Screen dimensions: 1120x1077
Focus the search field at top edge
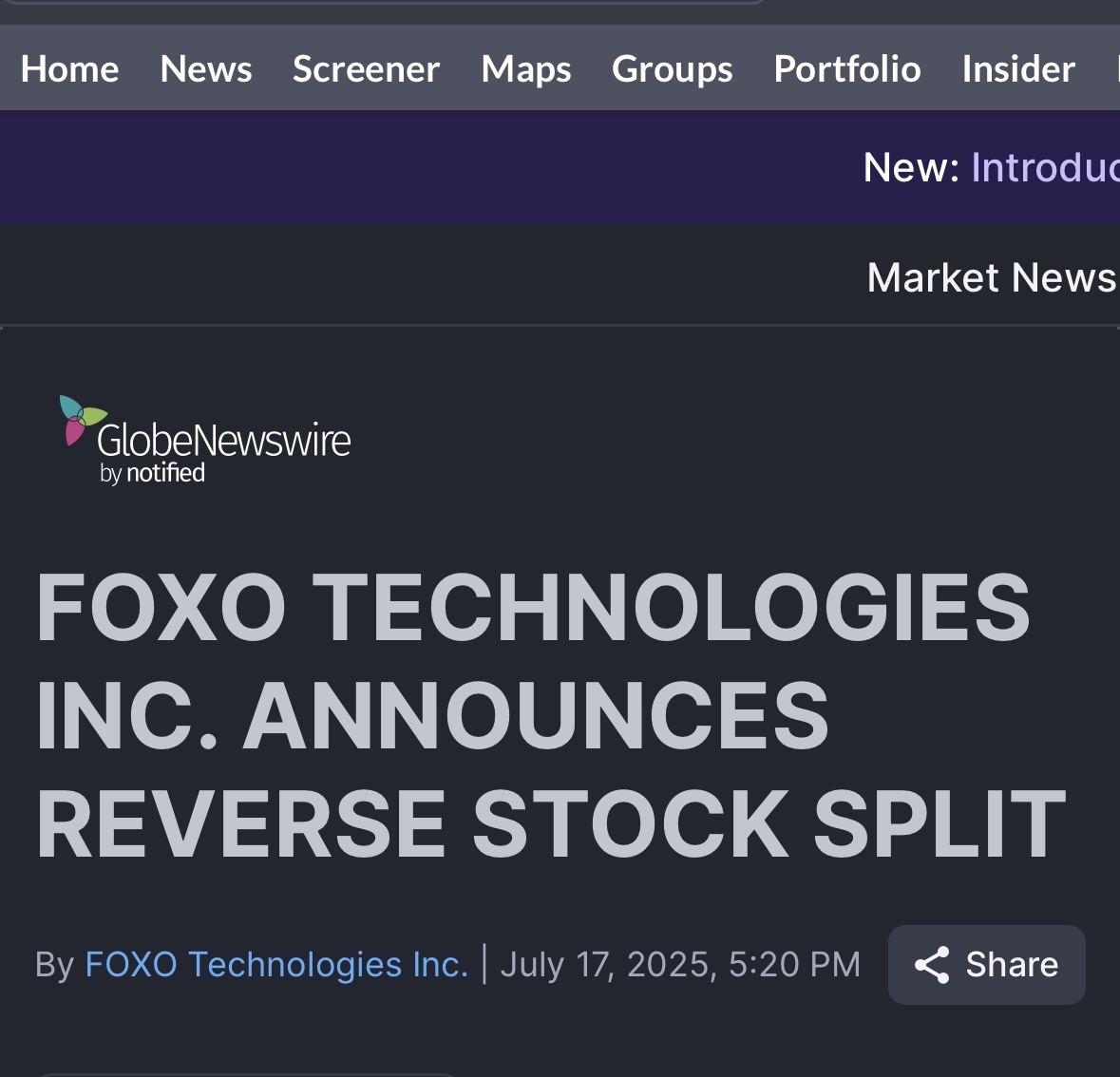click(x=386, y=2)
